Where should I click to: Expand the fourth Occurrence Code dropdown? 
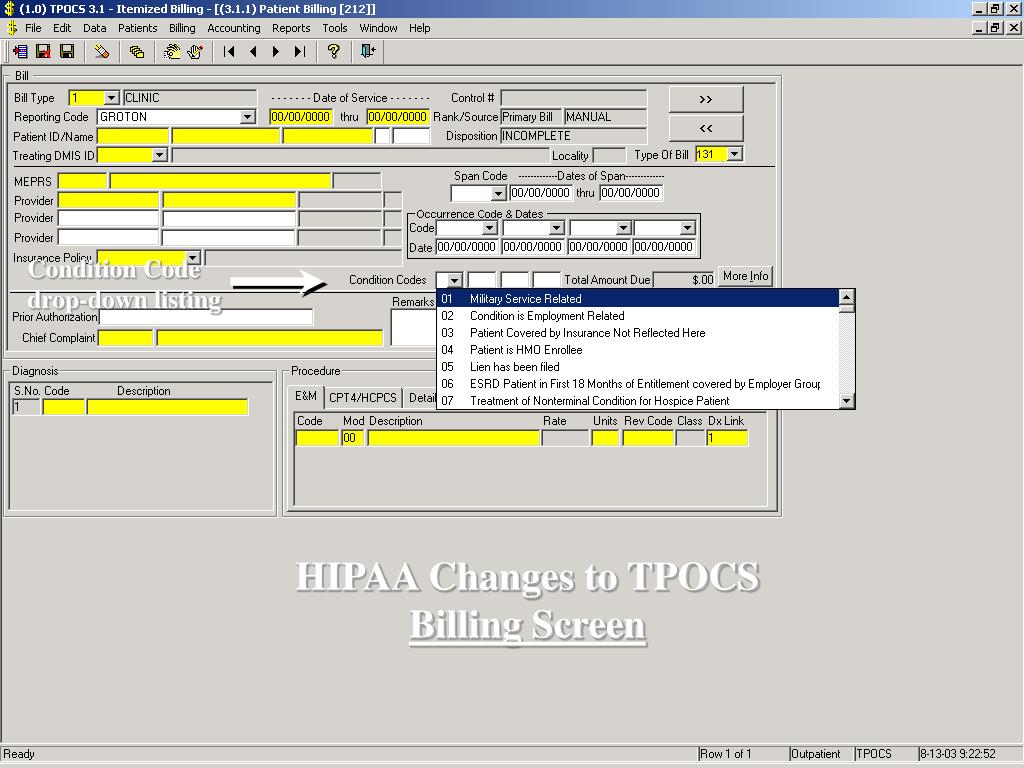tap(688, 228)
